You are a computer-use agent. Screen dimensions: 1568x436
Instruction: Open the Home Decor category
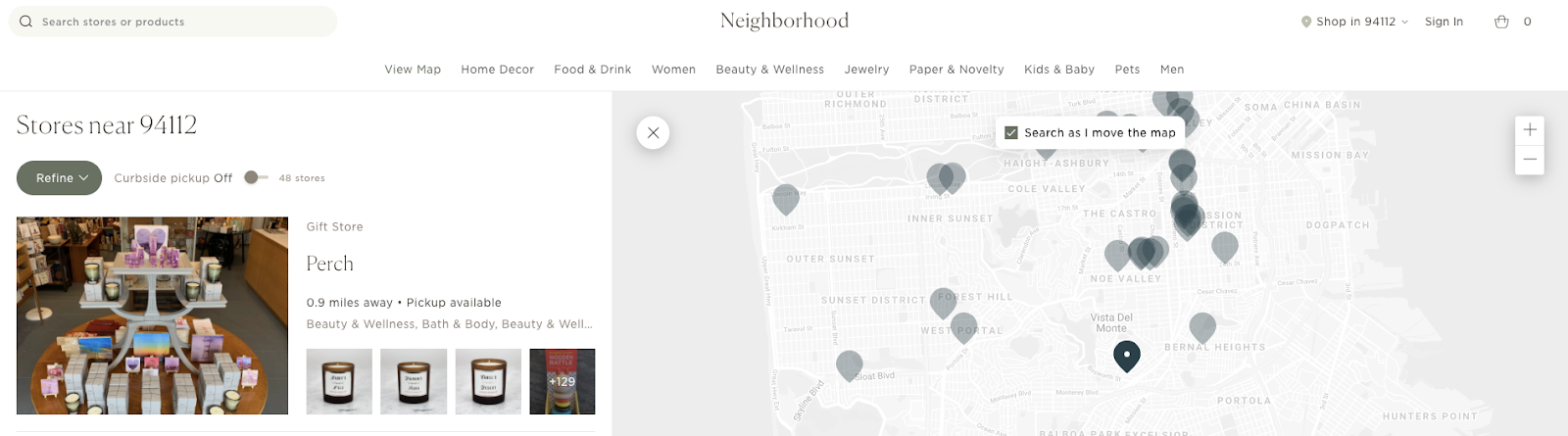pos(497,70)
